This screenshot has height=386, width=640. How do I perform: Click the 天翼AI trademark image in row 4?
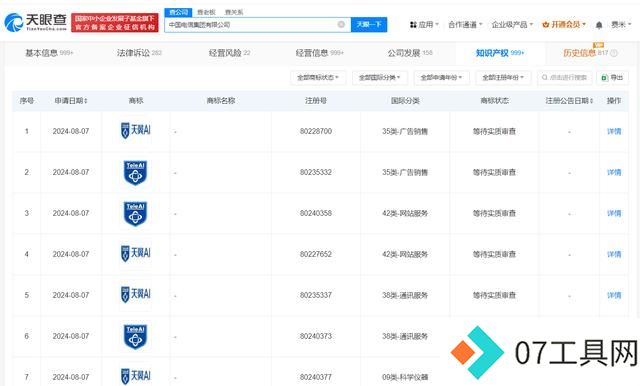tap(136, 253)
